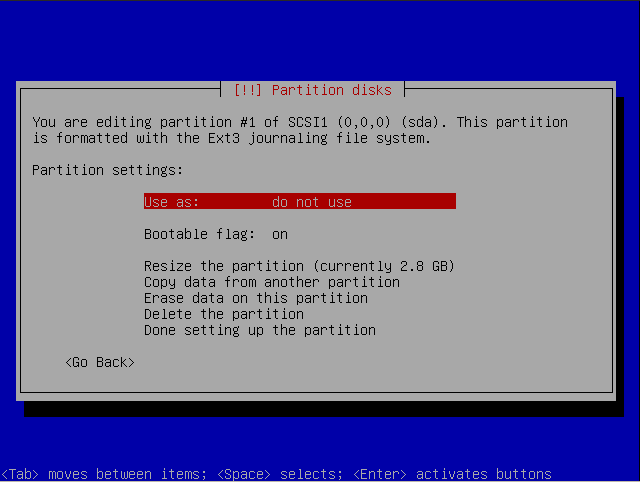Select the 'Use as: do not use' option
640x482 pixels.
[x=300, y=201]
